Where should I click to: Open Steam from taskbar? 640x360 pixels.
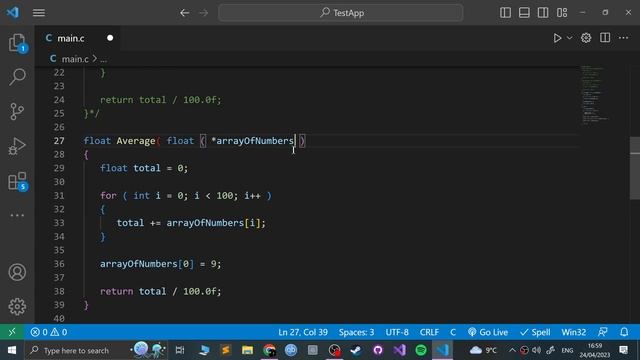(356, 350)
